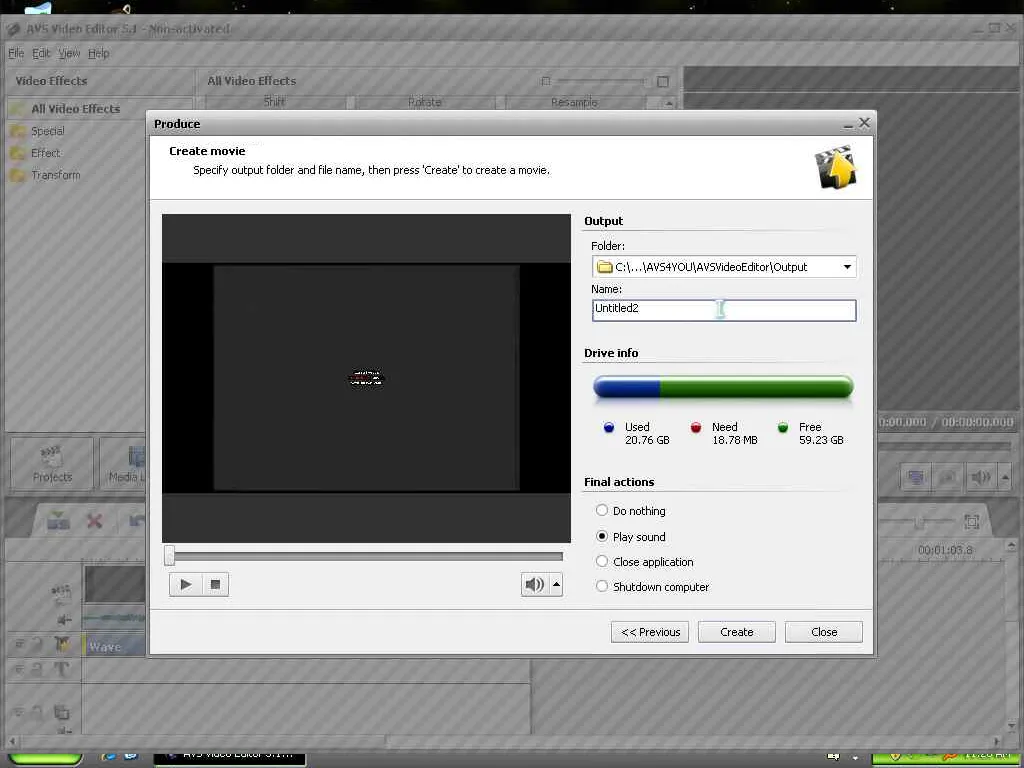This screenshot has height=768, width=1024.
Task: Open View menu in AVS Video Editor
Action: click(x=69, y=54)
